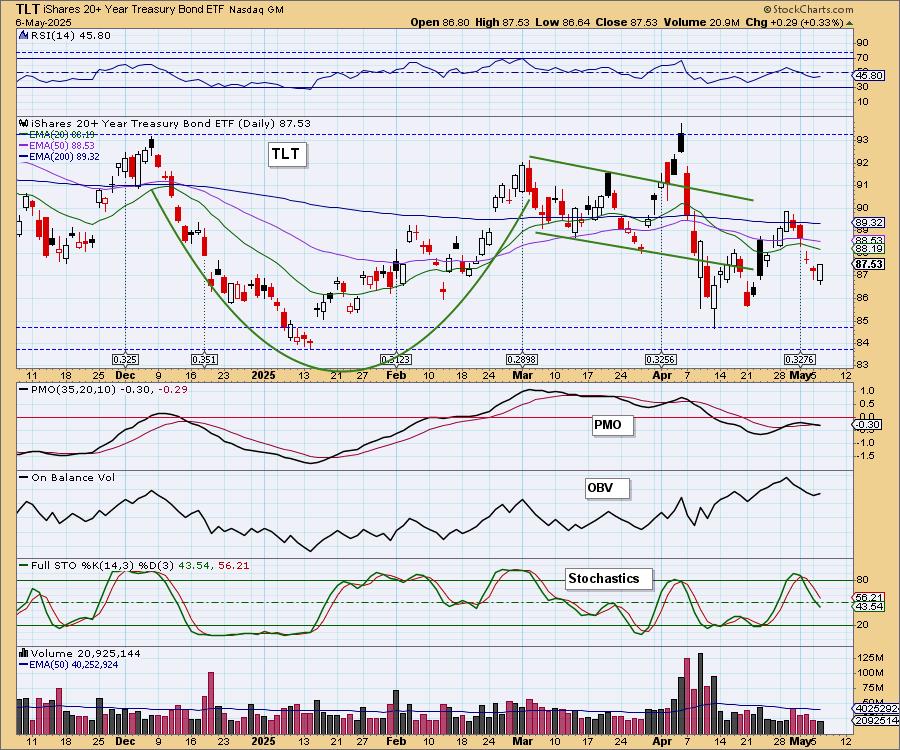Click the Feb label on the price panel's date axis
Screen dimensions: 900x750
(396, 375)
